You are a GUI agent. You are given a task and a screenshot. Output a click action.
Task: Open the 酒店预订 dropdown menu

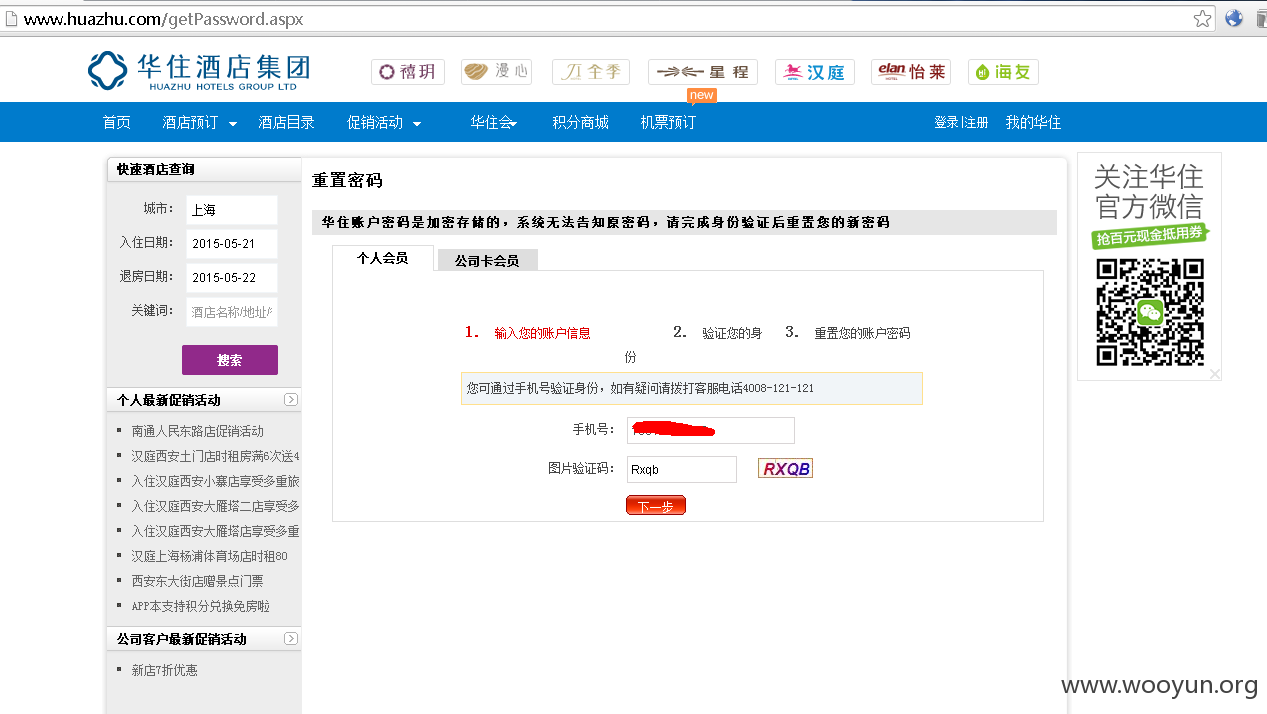tap(200, 122)
